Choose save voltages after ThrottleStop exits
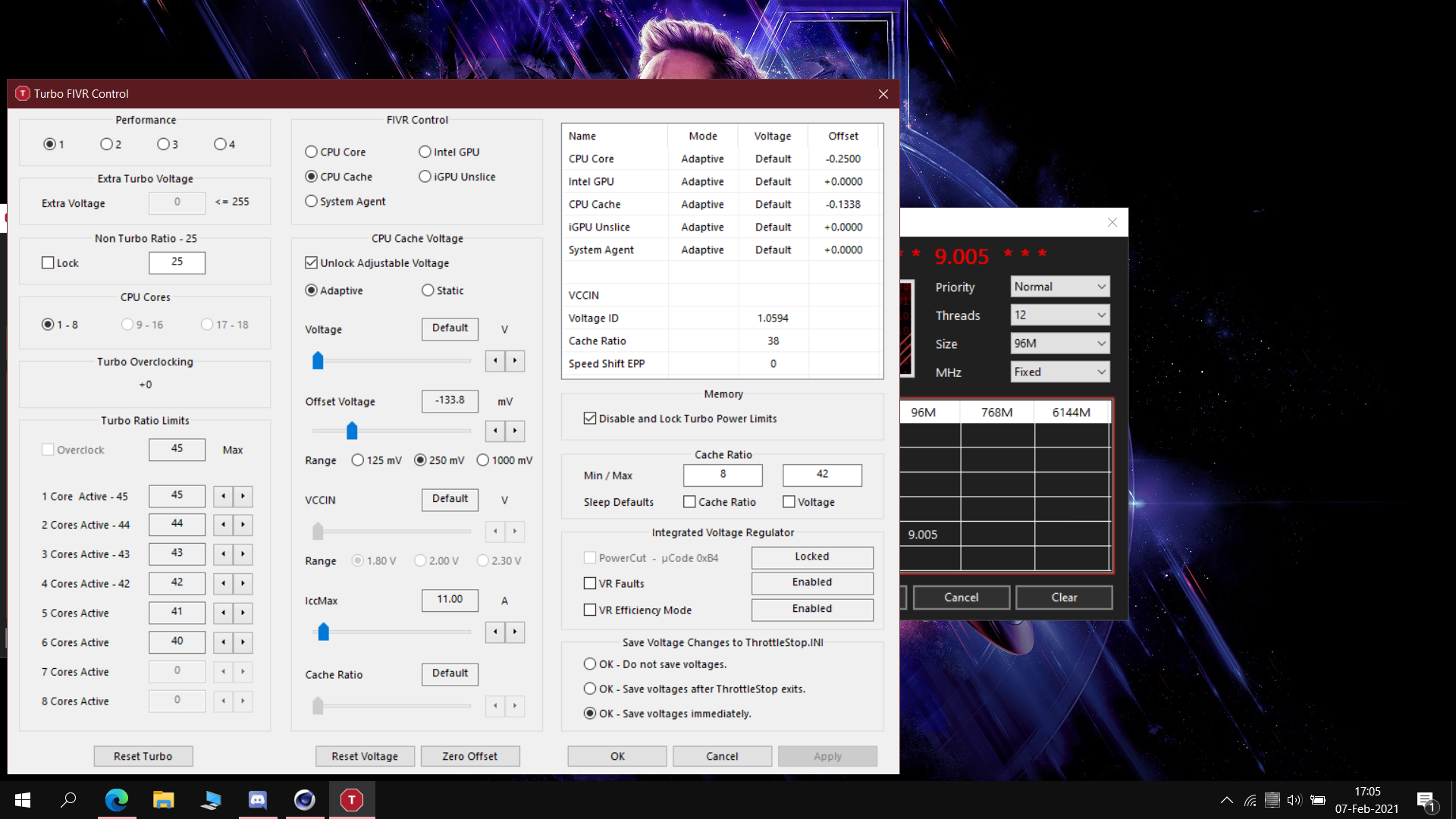 (695, 689)
